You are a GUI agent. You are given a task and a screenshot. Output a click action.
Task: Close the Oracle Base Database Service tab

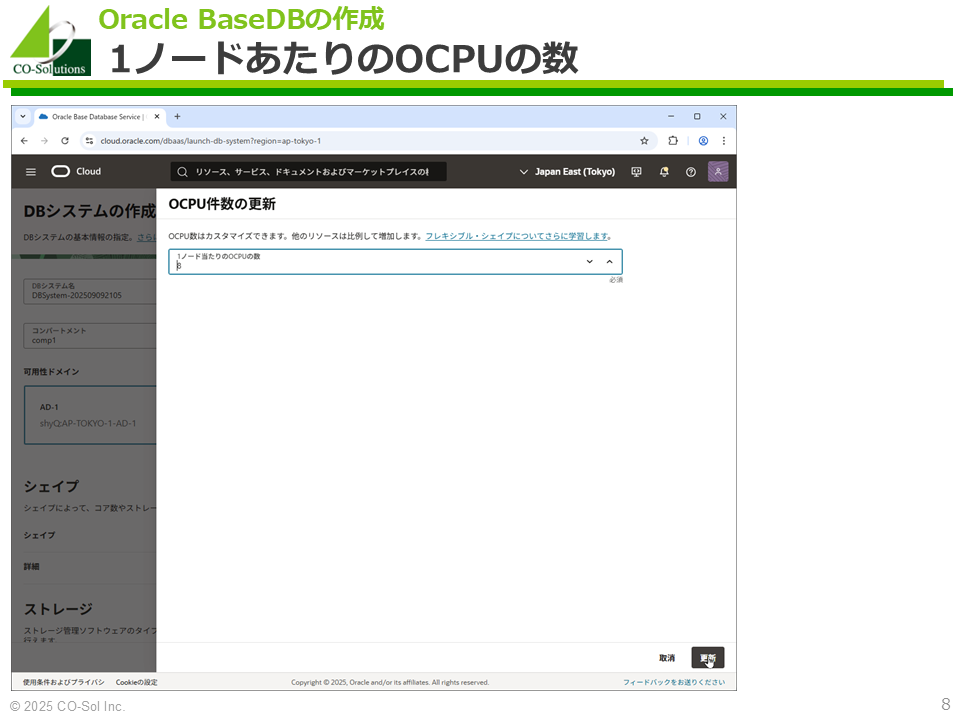coord(157,116)
